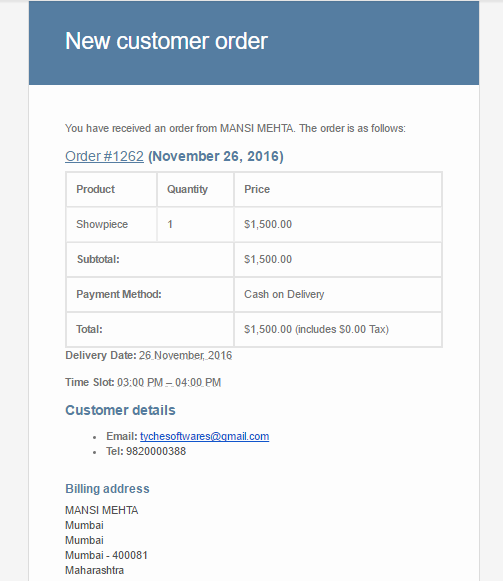Click the Payment Method label

[119, 294]
